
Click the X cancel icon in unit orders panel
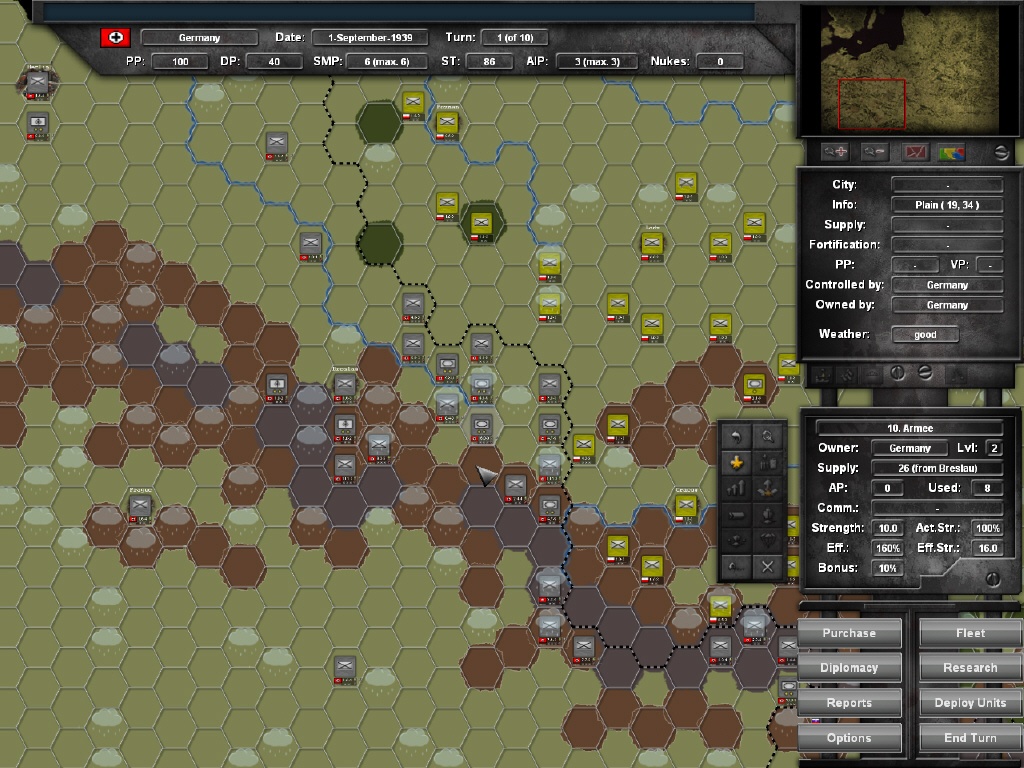click(768, 566)
